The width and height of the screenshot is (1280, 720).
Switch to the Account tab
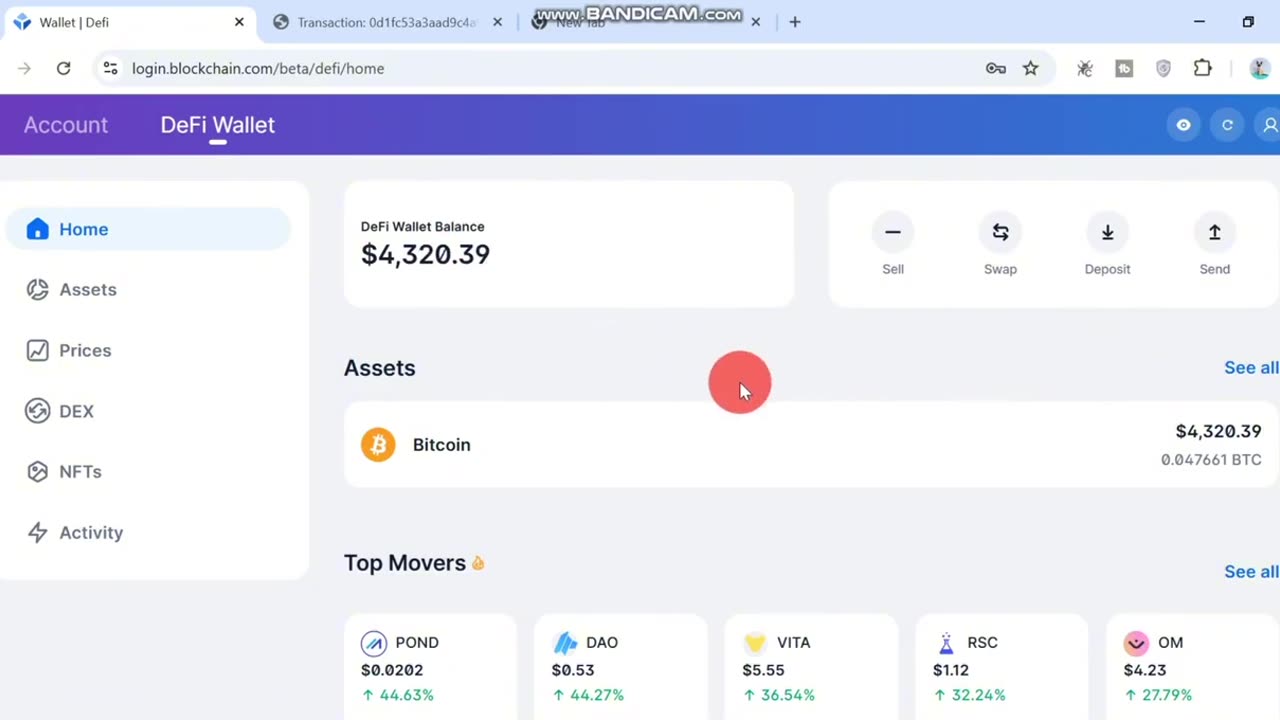coord(66,125)
